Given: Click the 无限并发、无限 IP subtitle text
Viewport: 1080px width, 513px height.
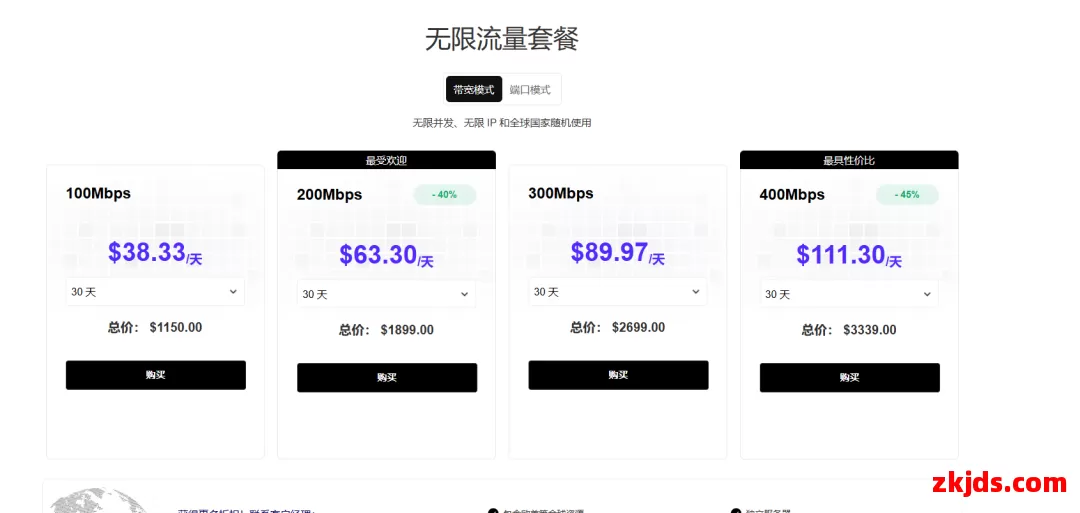Looking at the screenshot, I should coord(501,123).
